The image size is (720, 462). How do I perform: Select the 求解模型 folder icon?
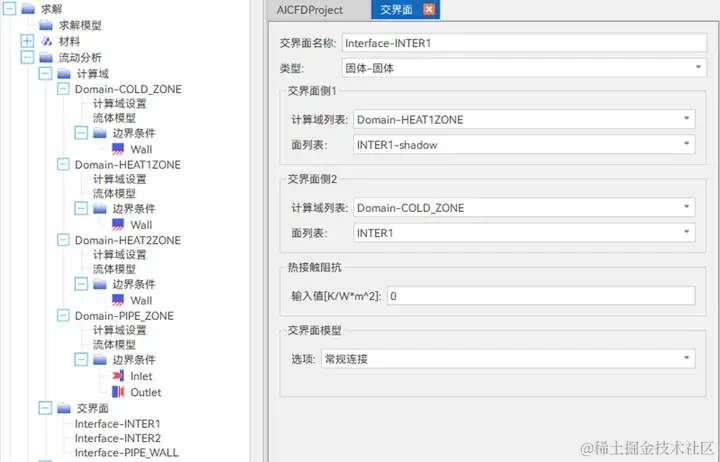point(46,25)
